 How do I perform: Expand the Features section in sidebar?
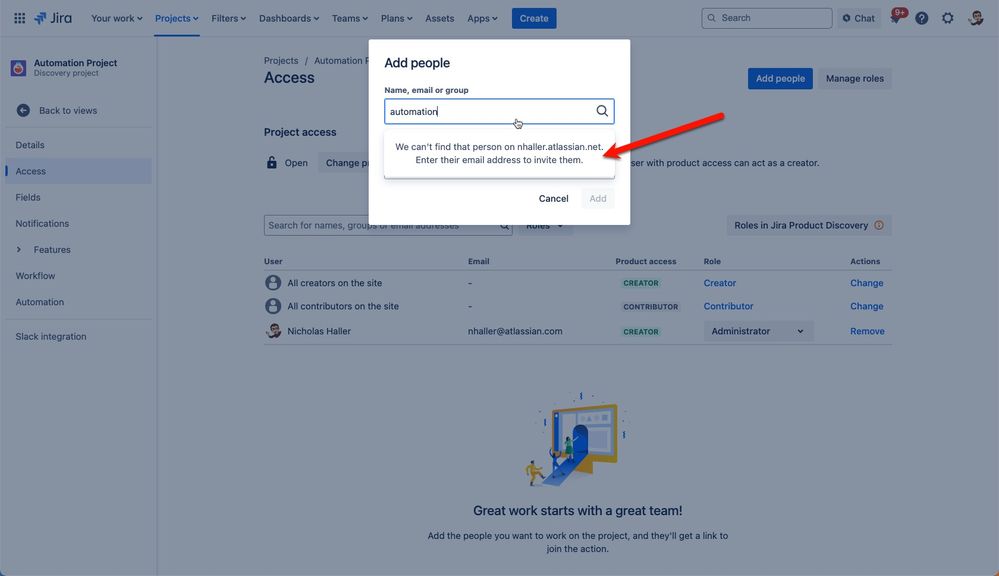click(x=18, y=249)
